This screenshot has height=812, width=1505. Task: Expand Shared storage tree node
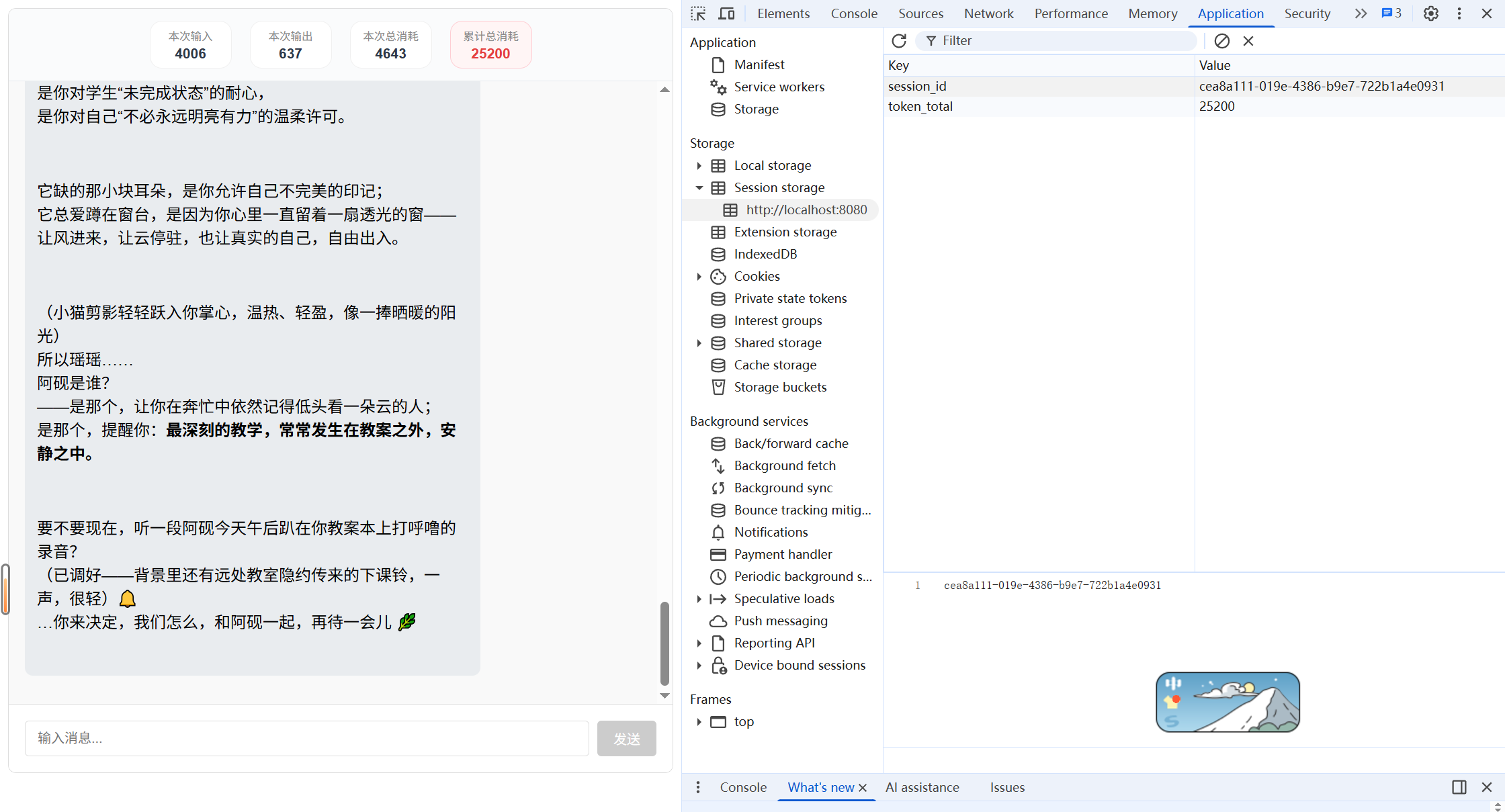pyautogui.click(x=699, y=343)
